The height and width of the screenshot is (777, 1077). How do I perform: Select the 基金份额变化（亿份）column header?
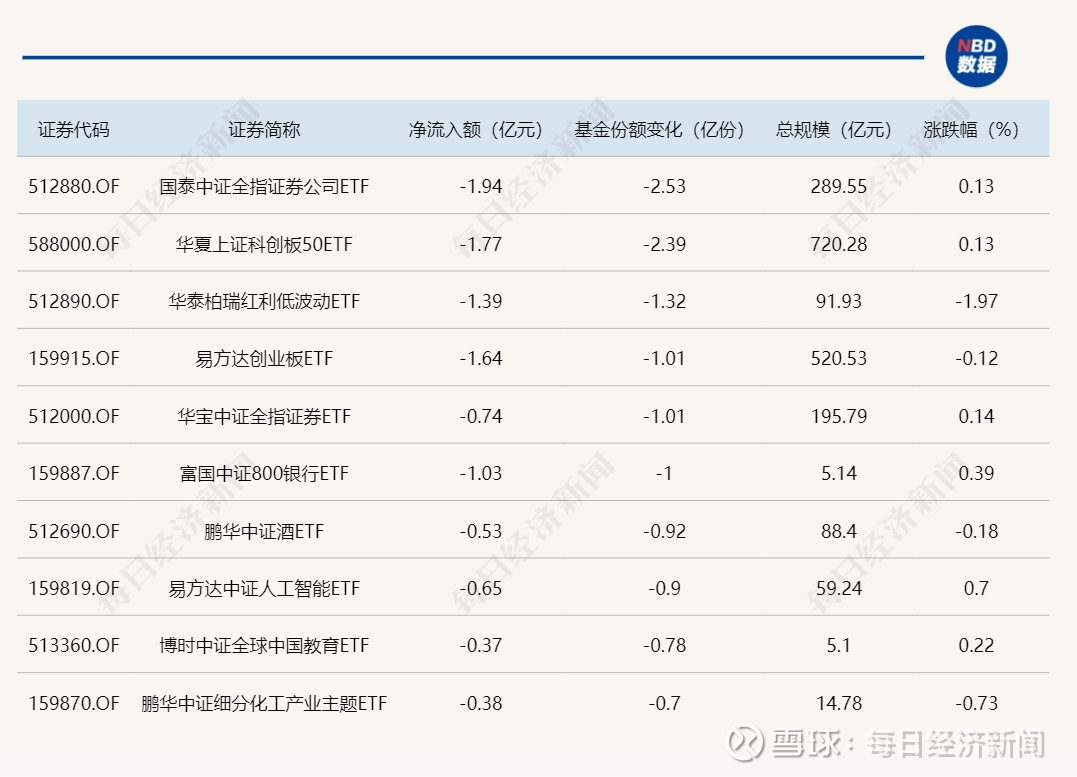[659, 129]
